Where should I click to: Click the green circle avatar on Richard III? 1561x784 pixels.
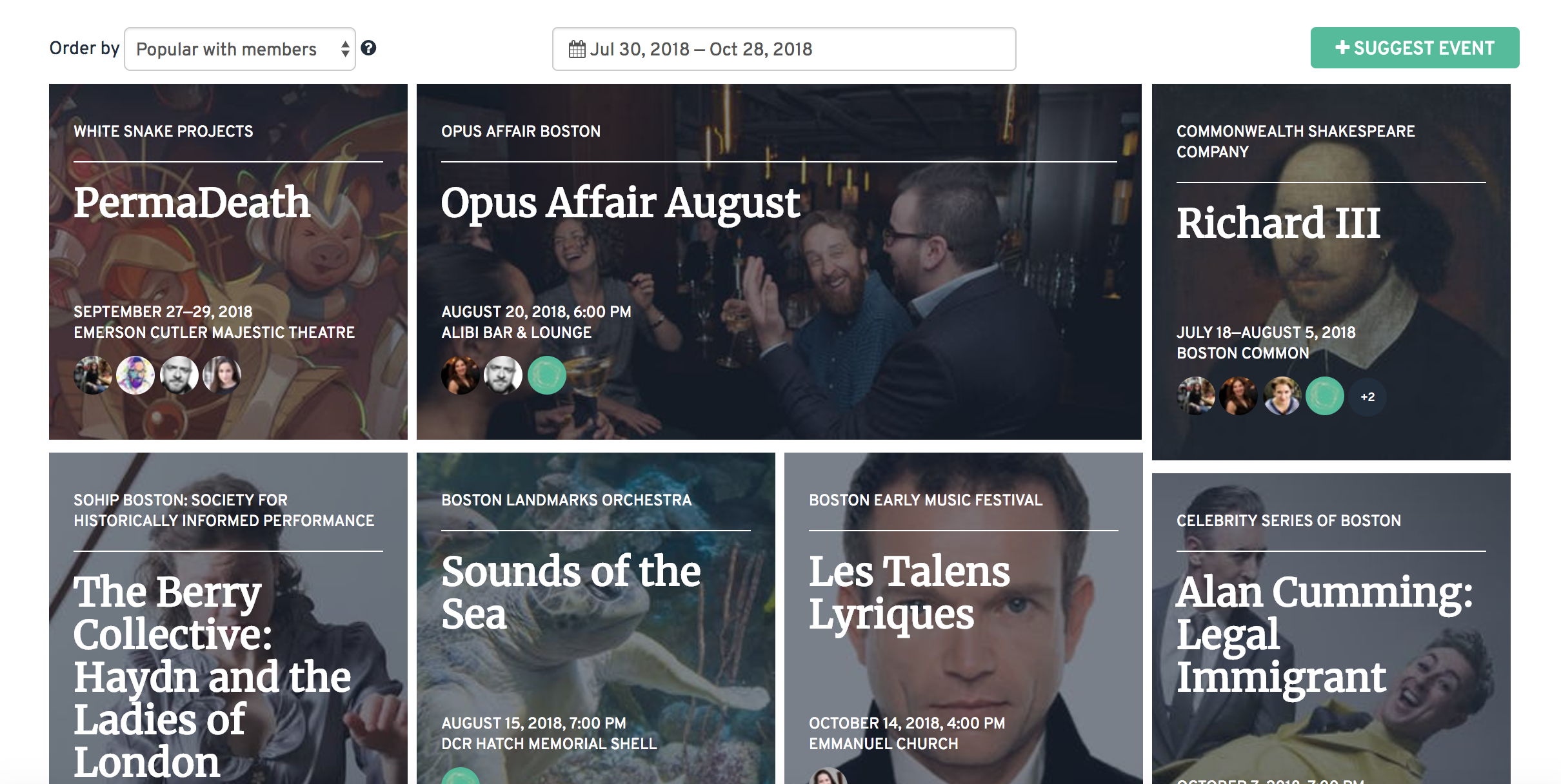coord(1325,396)
